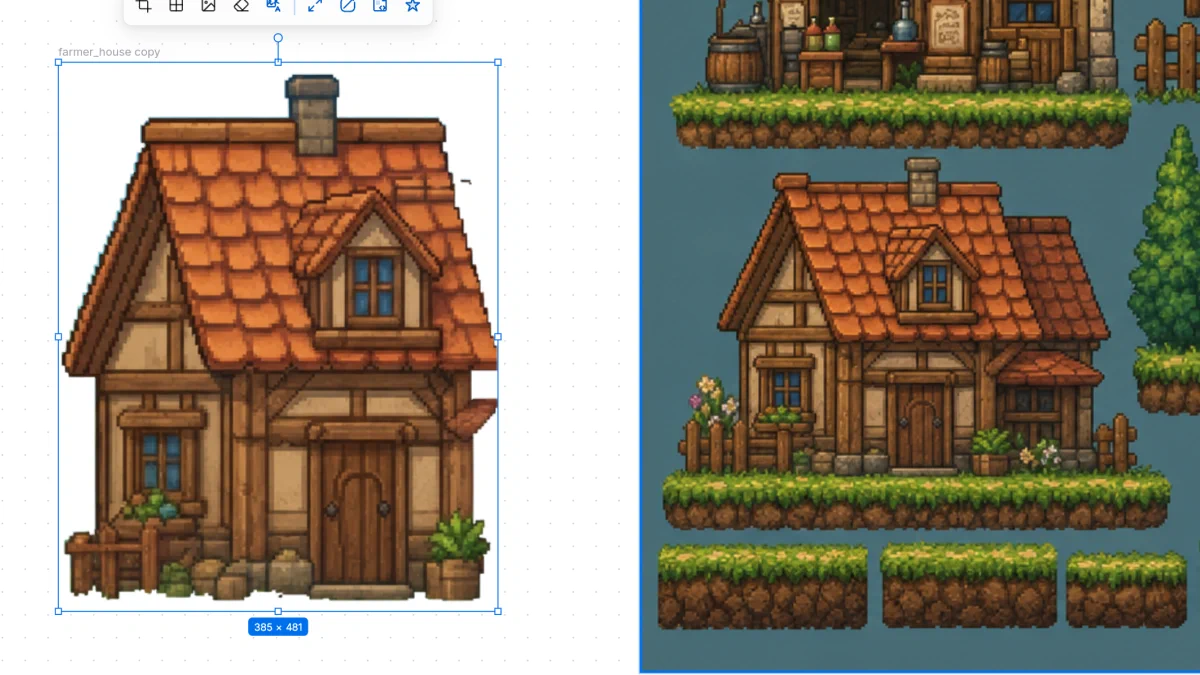Click the bottom-left selection handle
This screenshot has width=1200, height=675.
(58, 611)
